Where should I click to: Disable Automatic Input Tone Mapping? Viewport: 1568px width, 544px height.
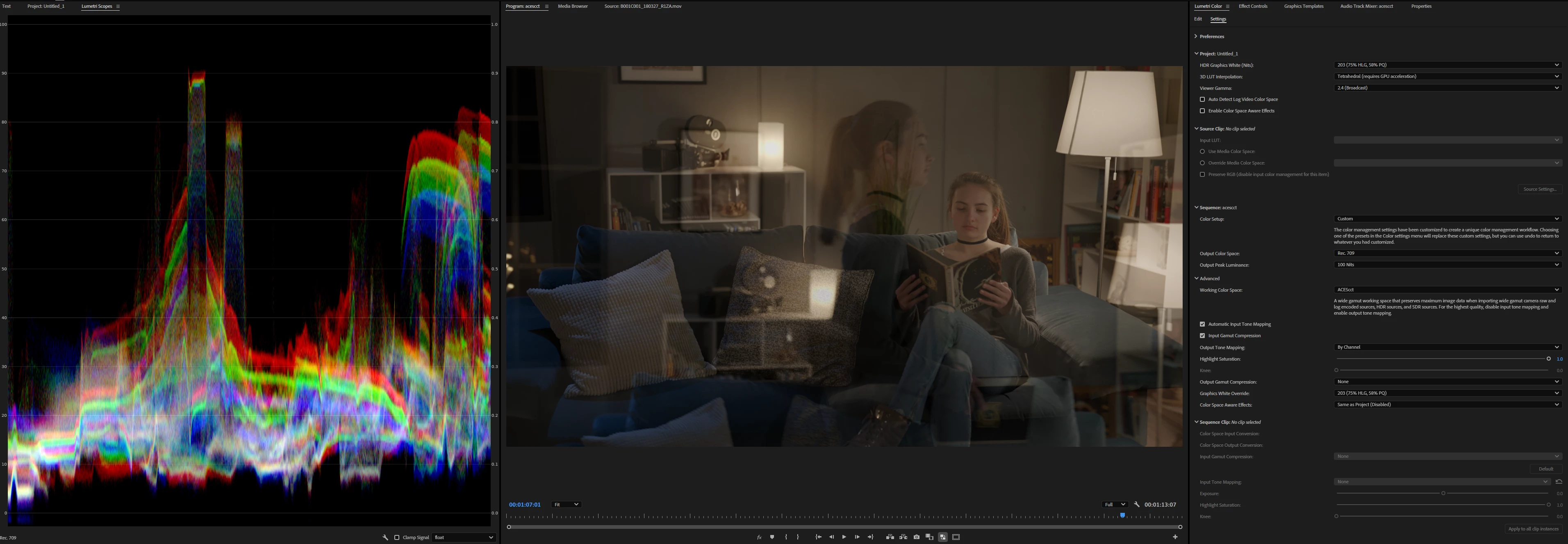pyautogui.click(x=1202, y=324)
